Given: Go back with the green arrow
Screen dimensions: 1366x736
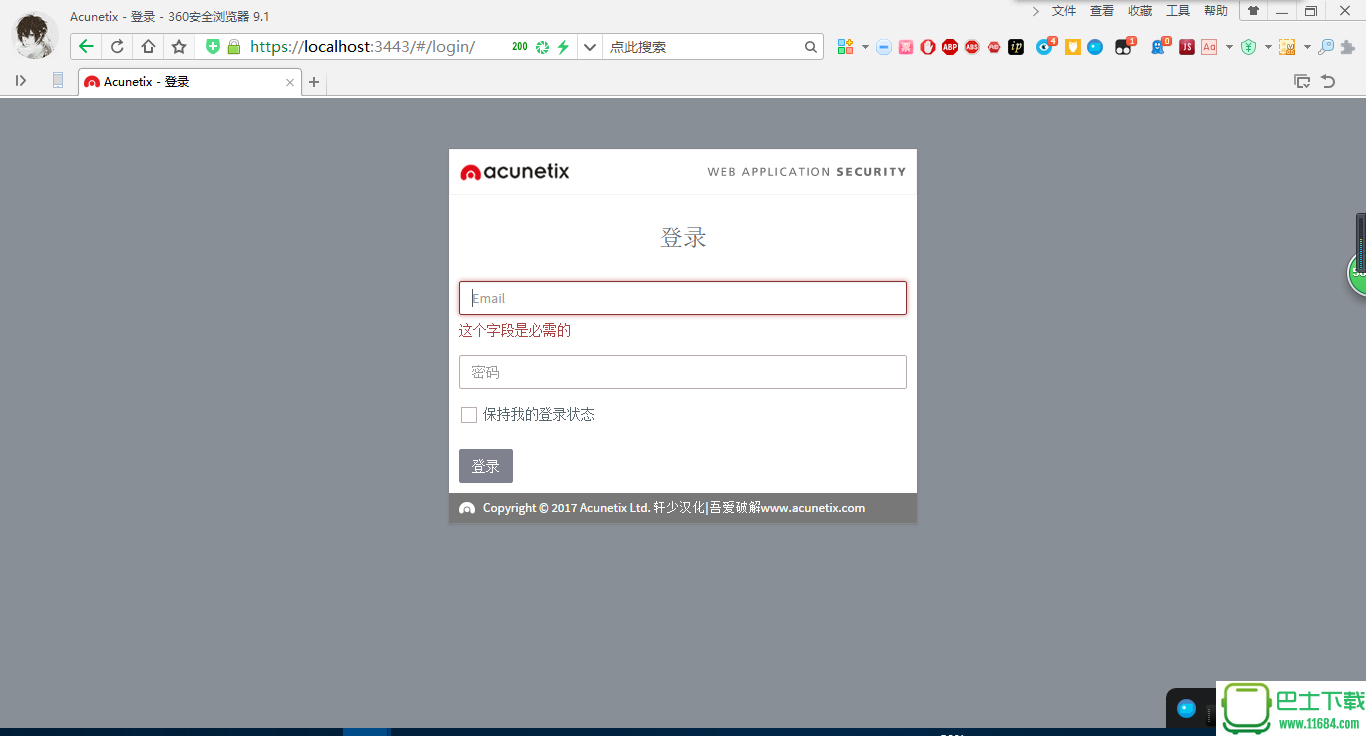Looking at the screenshot, I should (86, 46).
